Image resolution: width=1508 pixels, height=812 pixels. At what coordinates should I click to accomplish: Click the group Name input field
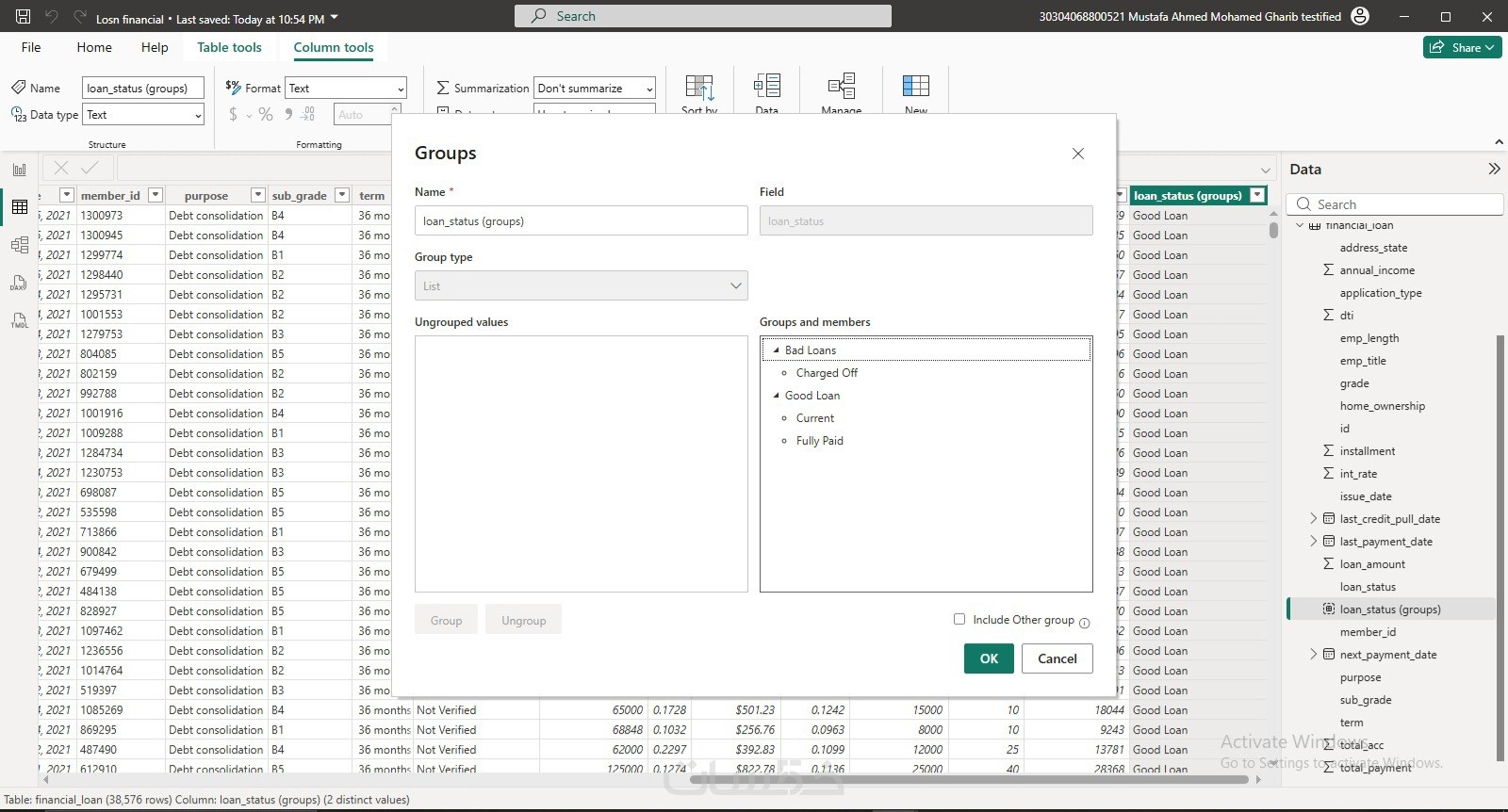coord(581,220)
